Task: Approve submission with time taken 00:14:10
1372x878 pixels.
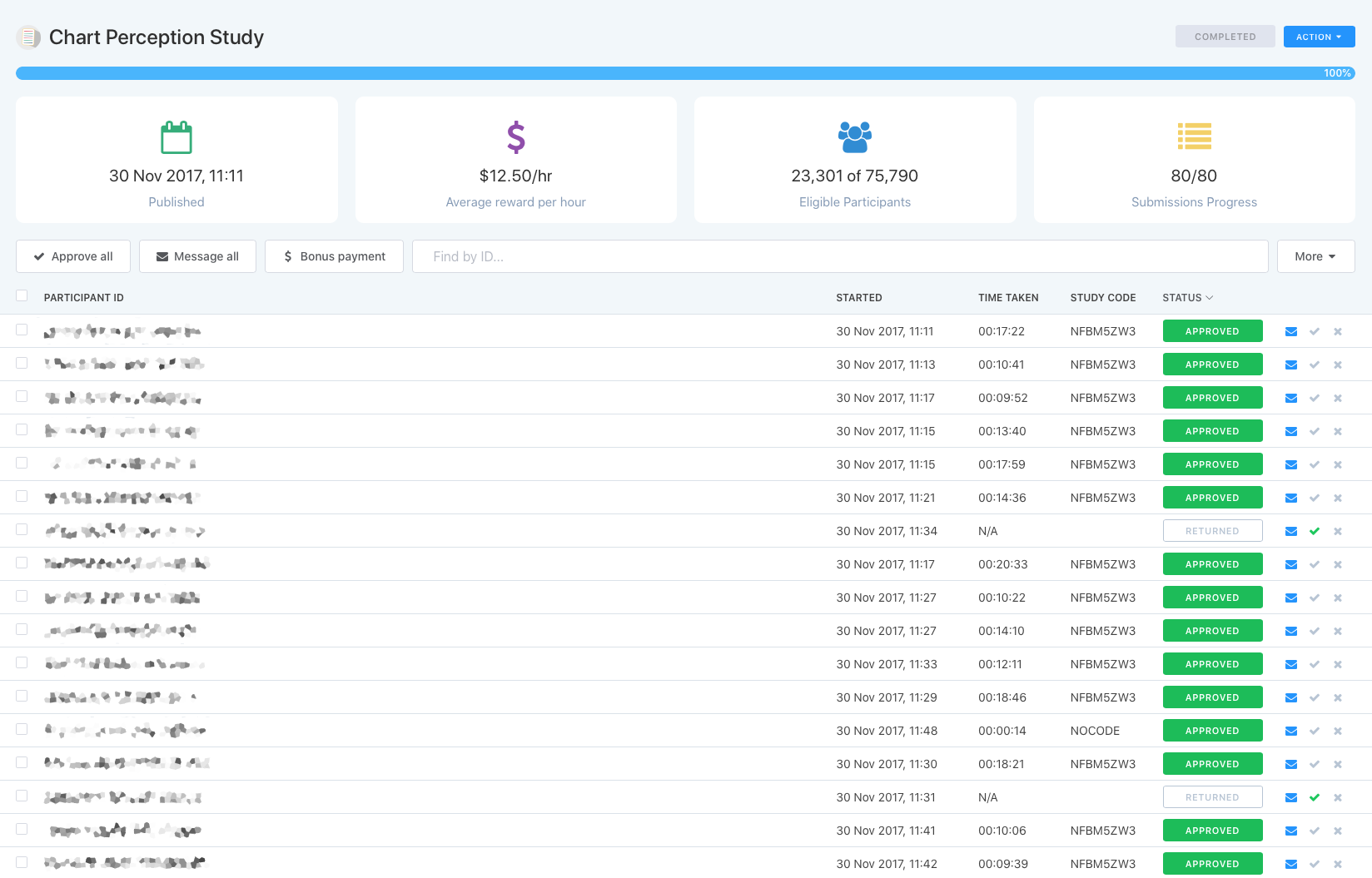Action: pyautogui.click(x=1315, y=631)
